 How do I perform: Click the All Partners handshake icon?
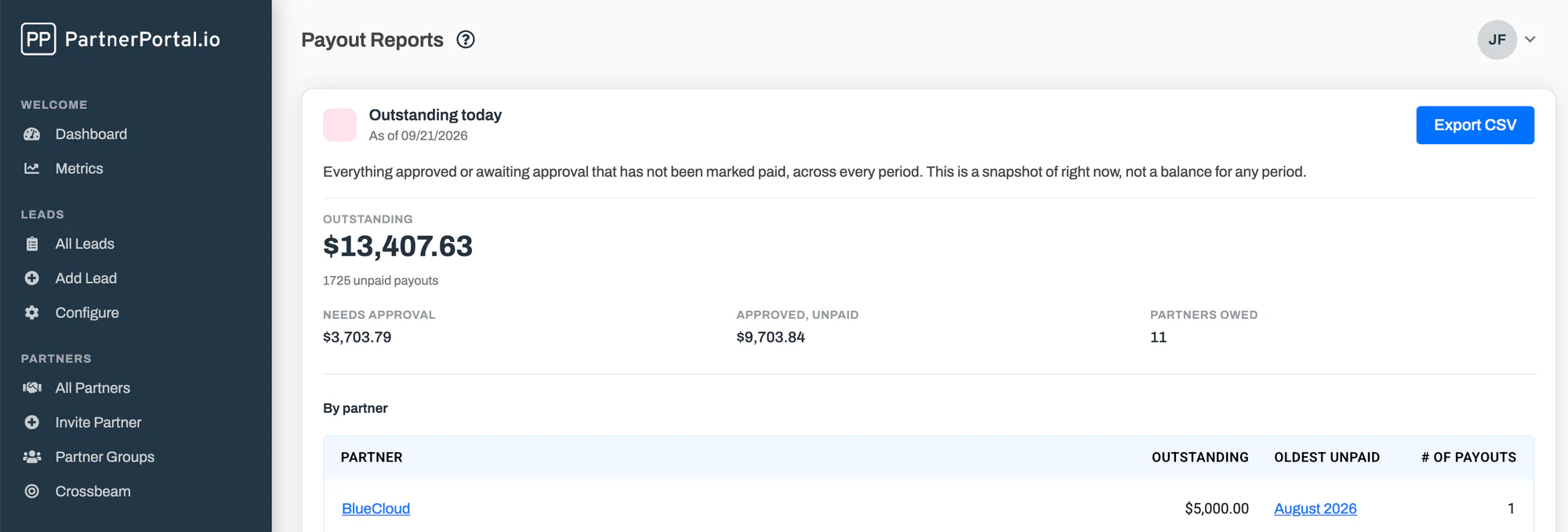32,388
